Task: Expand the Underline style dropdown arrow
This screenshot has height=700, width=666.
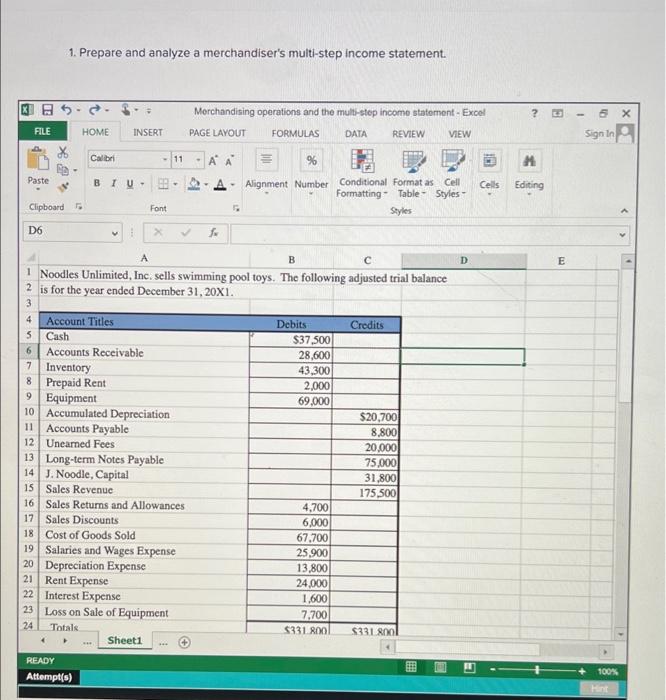Action: 142,184
